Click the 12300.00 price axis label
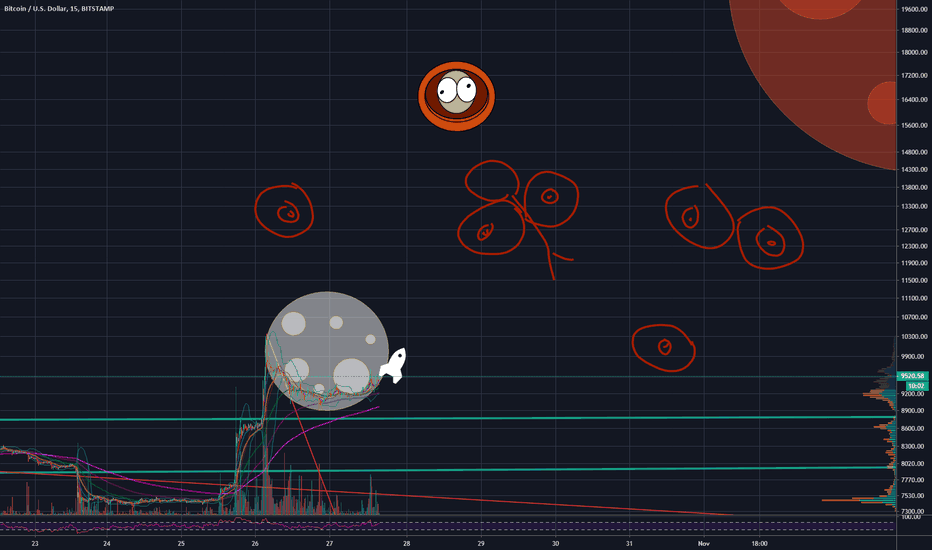This screenshot has width=932, height=550. click(914, 246)
